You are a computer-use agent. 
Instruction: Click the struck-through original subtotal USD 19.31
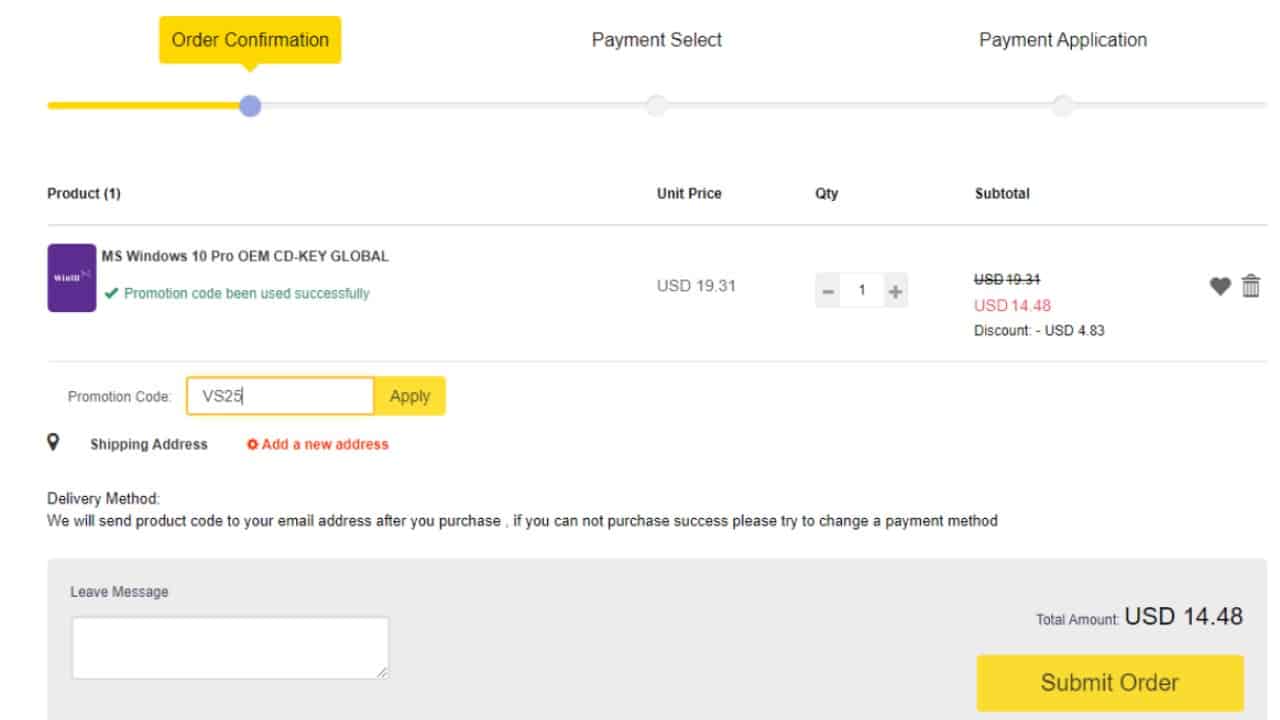(x=1007, y=280)
